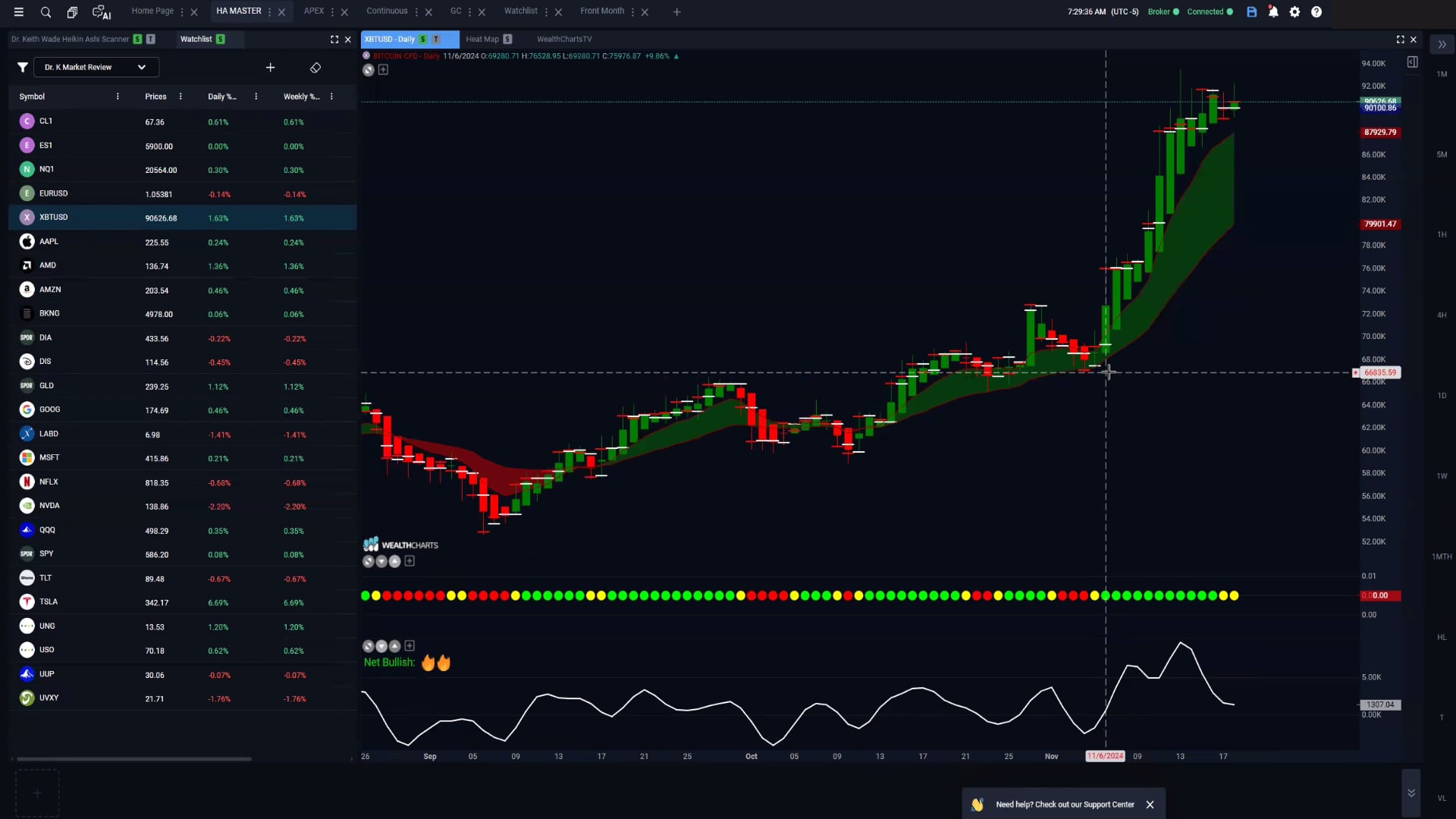Viewport: 1456px width, 819px height.
Task: Move the dots indicator pane up
Action: tap(394, 561)
